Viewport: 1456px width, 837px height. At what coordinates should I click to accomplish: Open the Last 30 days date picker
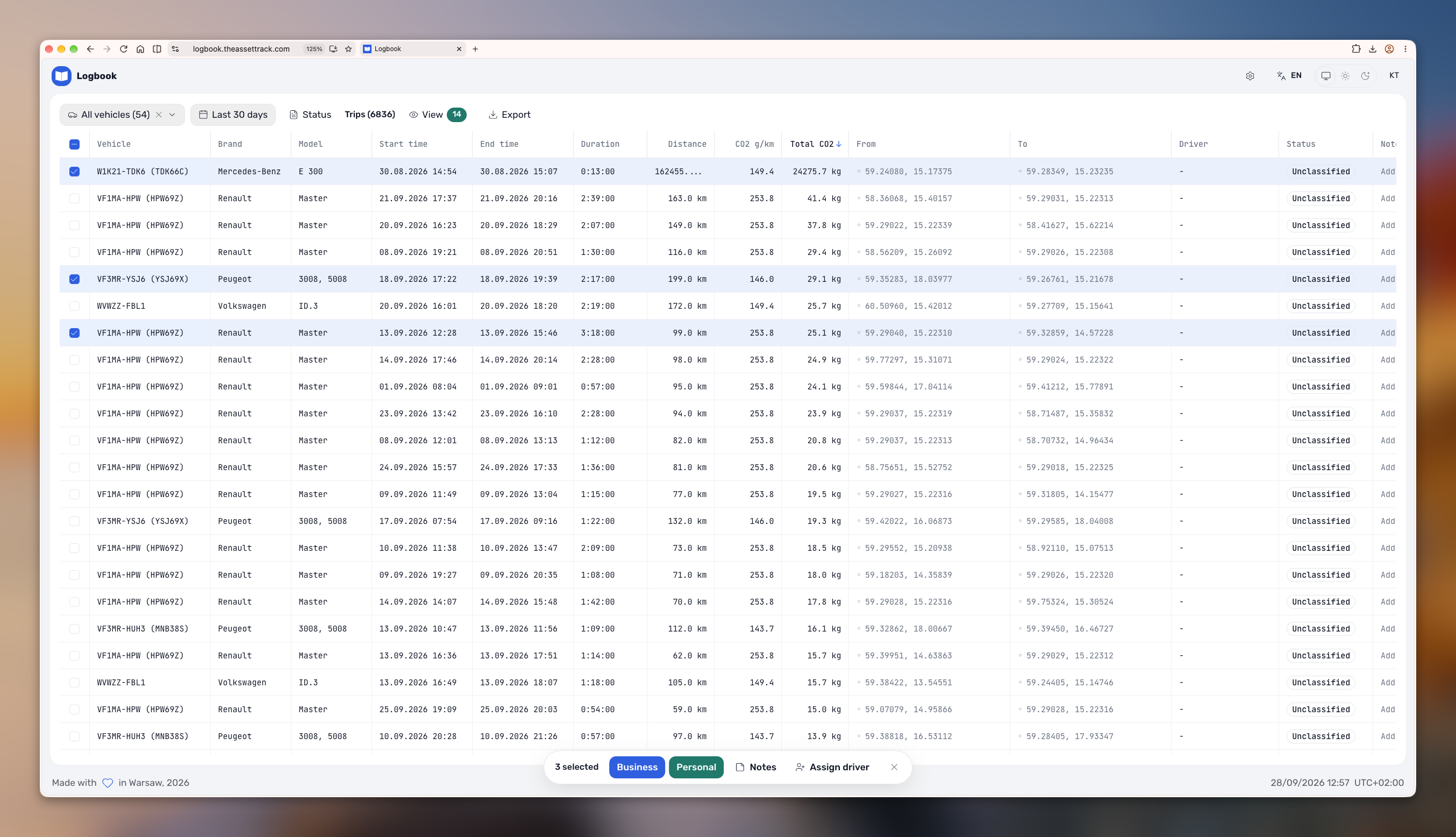coord(233,115)
